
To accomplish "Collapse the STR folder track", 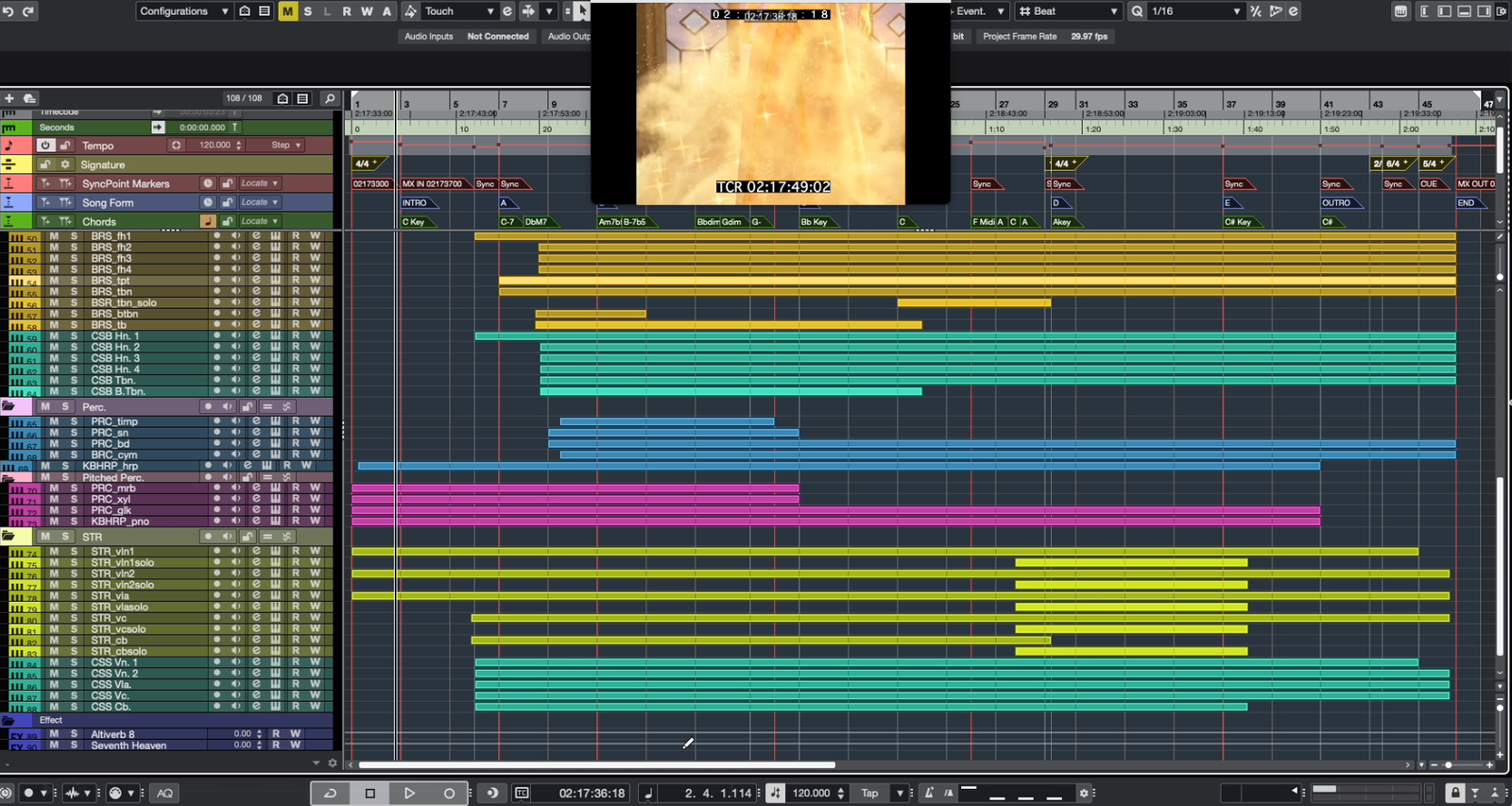I will point(9,537).
